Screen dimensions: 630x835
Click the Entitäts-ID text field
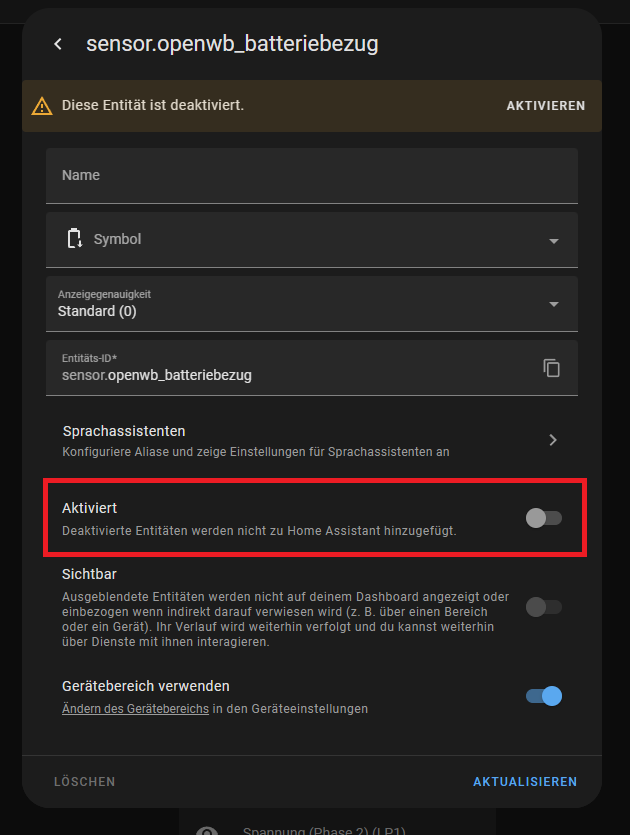[290, 376]
